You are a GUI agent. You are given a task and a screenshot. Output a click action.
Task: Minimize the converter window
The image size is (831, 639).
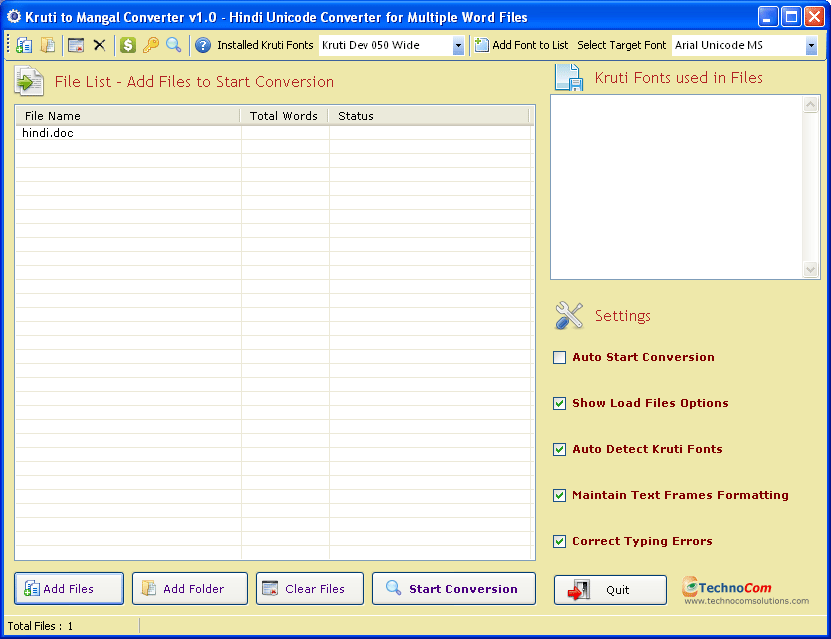(768, 17)
